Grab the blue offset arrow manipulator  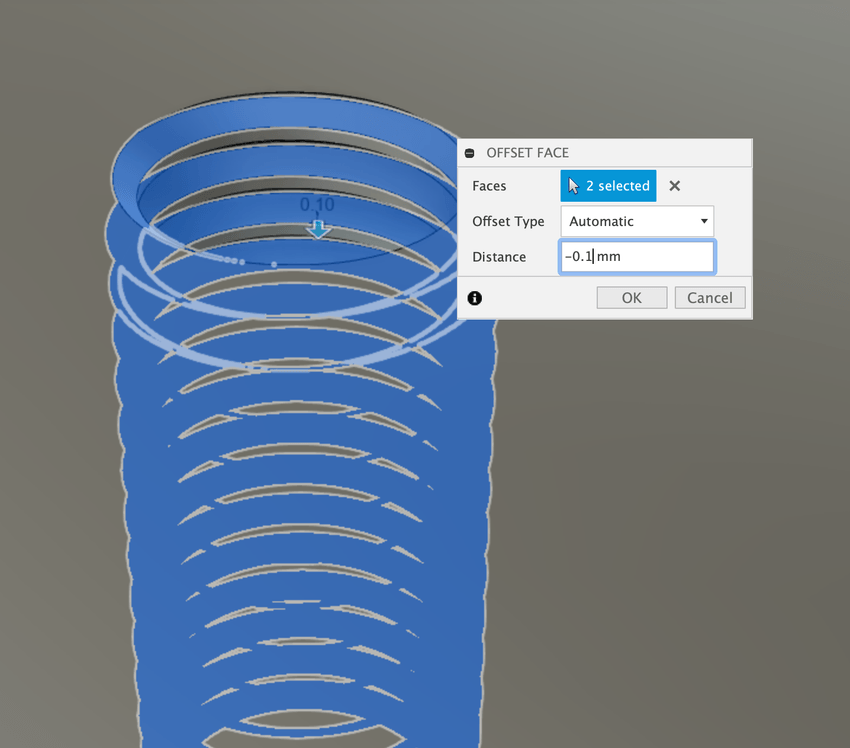pyautogui.click(x=318, y=229)
